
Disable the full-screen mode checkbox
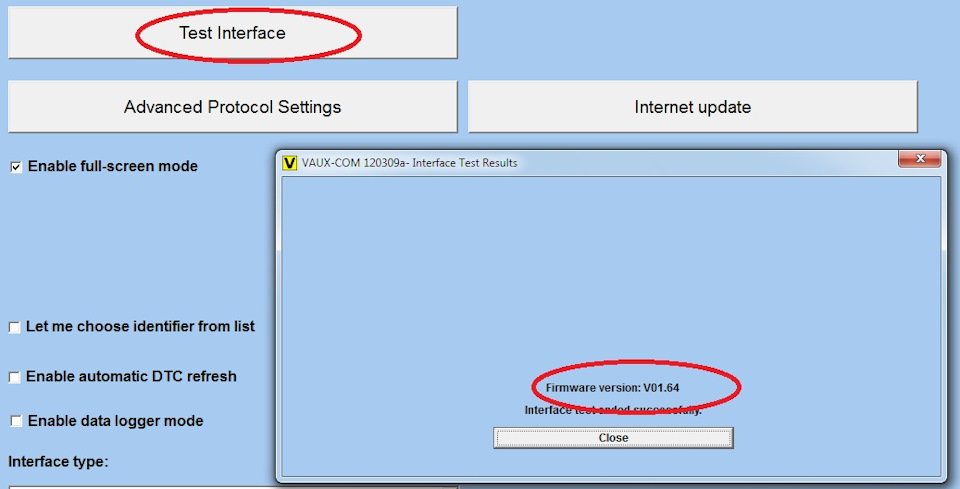point(17,167)
